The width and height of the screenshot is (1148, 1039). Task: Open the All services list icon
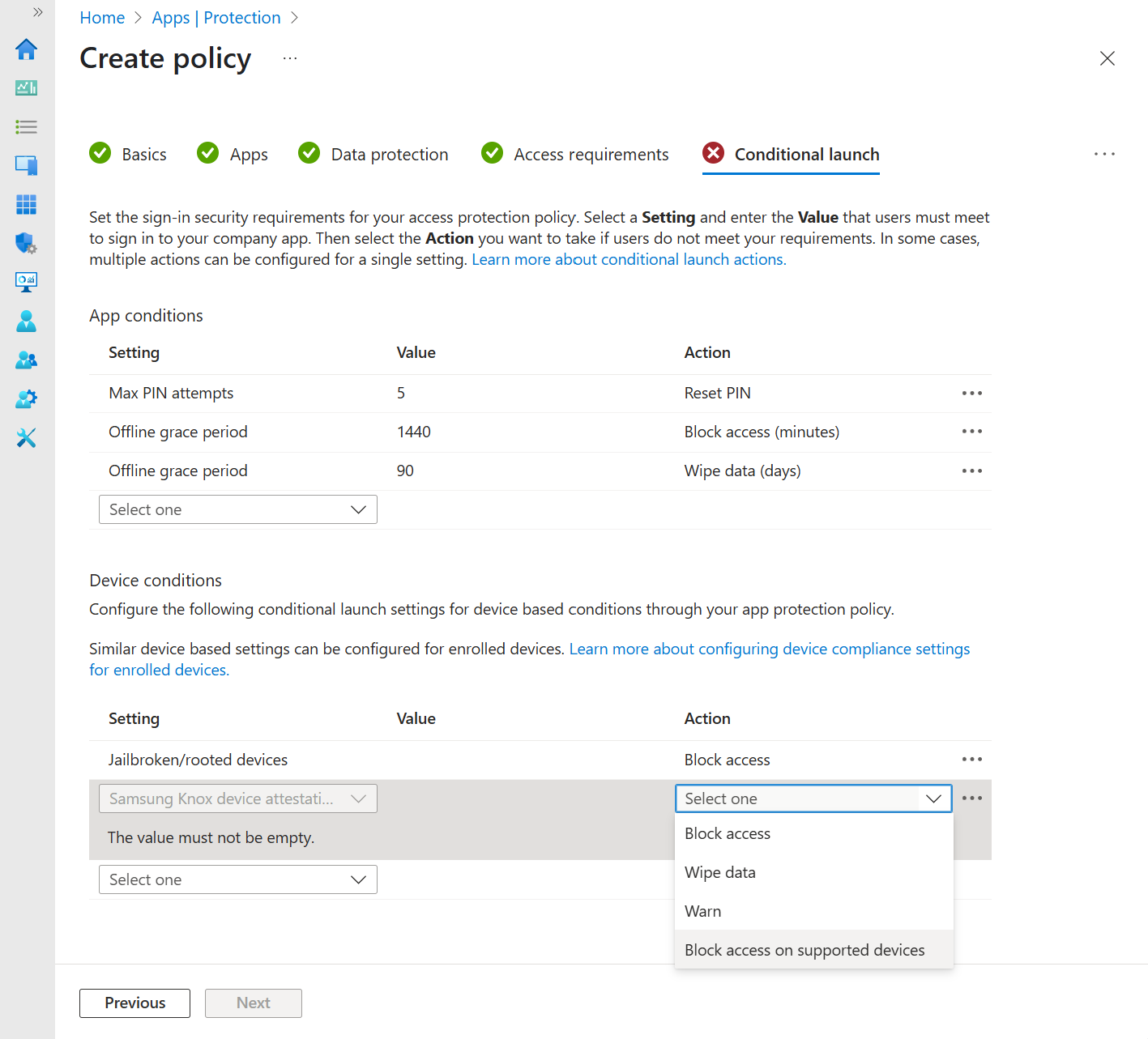pyautogui.click(x=27, y=127)
